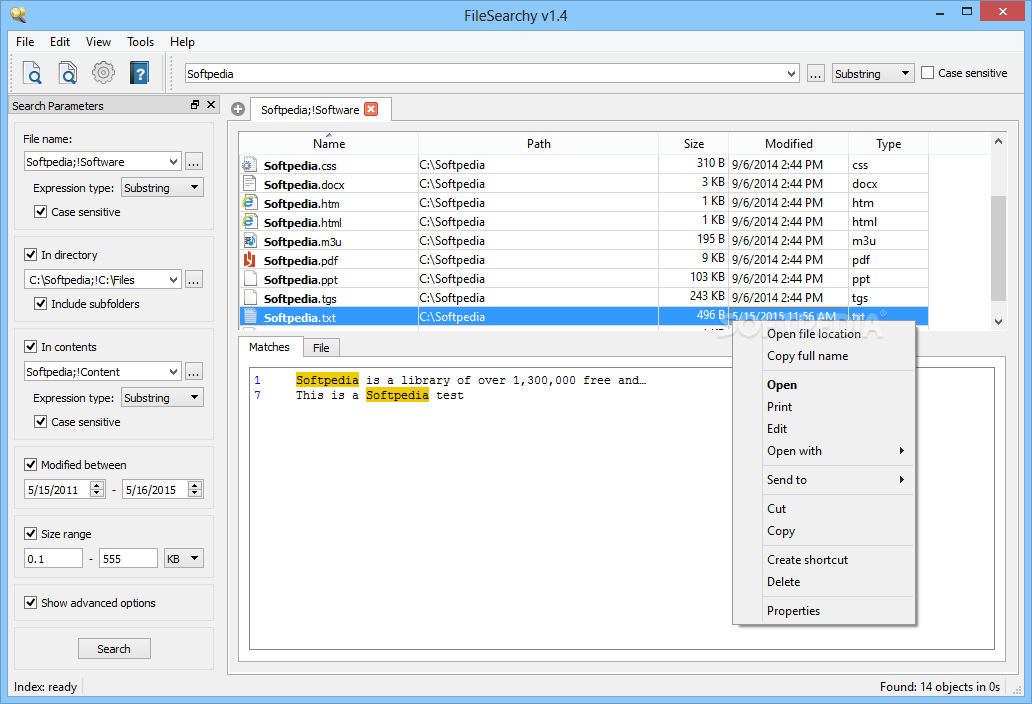Switch to the File preview tab

321,348
